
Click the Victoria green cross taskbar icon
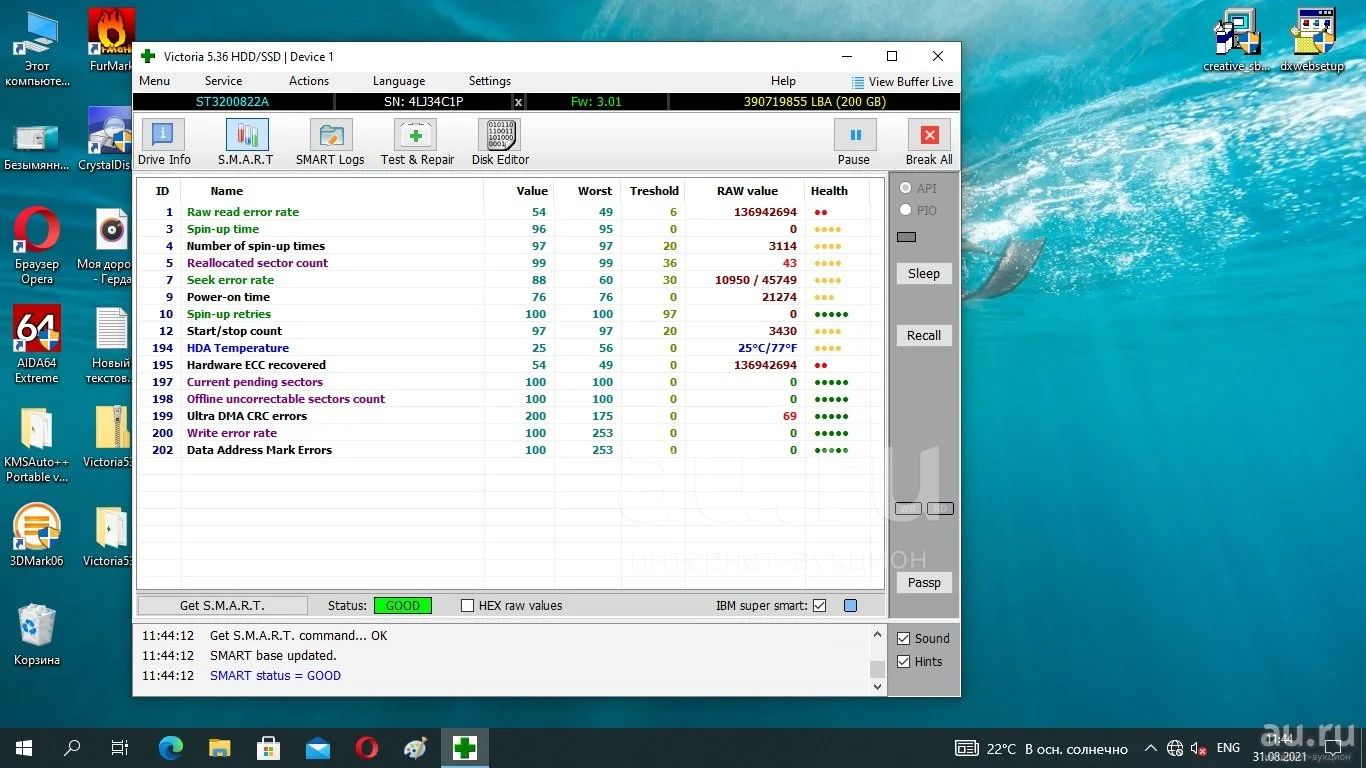pos(465,747)
